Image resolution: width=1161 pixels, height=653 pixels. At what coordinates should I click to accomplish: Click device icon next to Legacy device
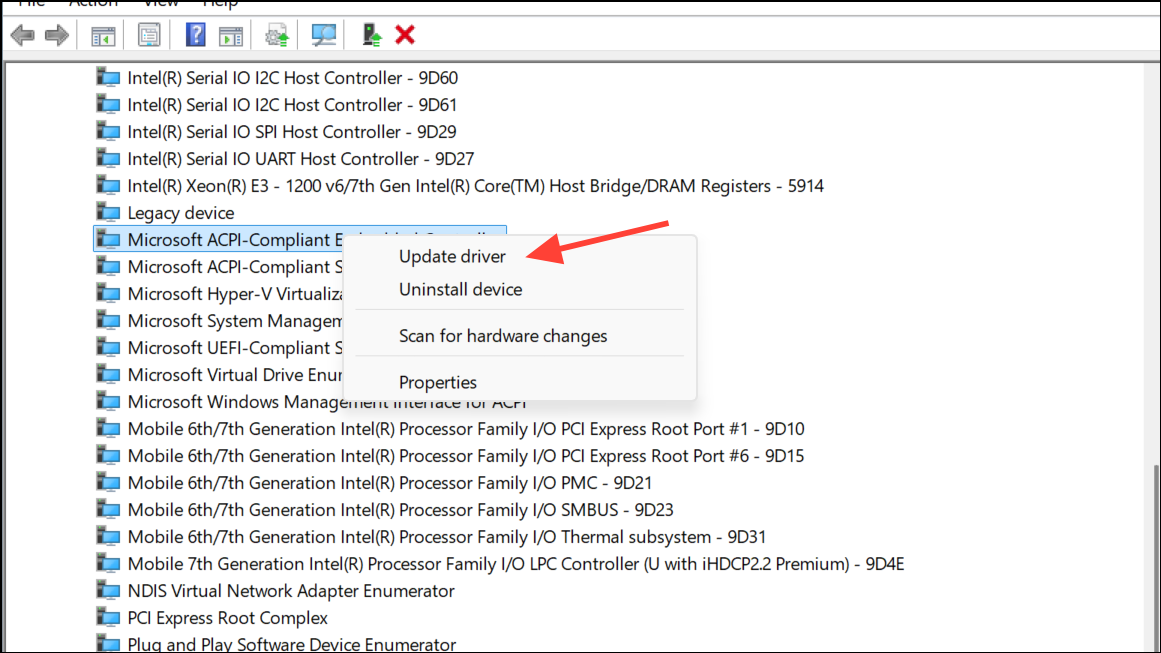(x=108, y=212)
